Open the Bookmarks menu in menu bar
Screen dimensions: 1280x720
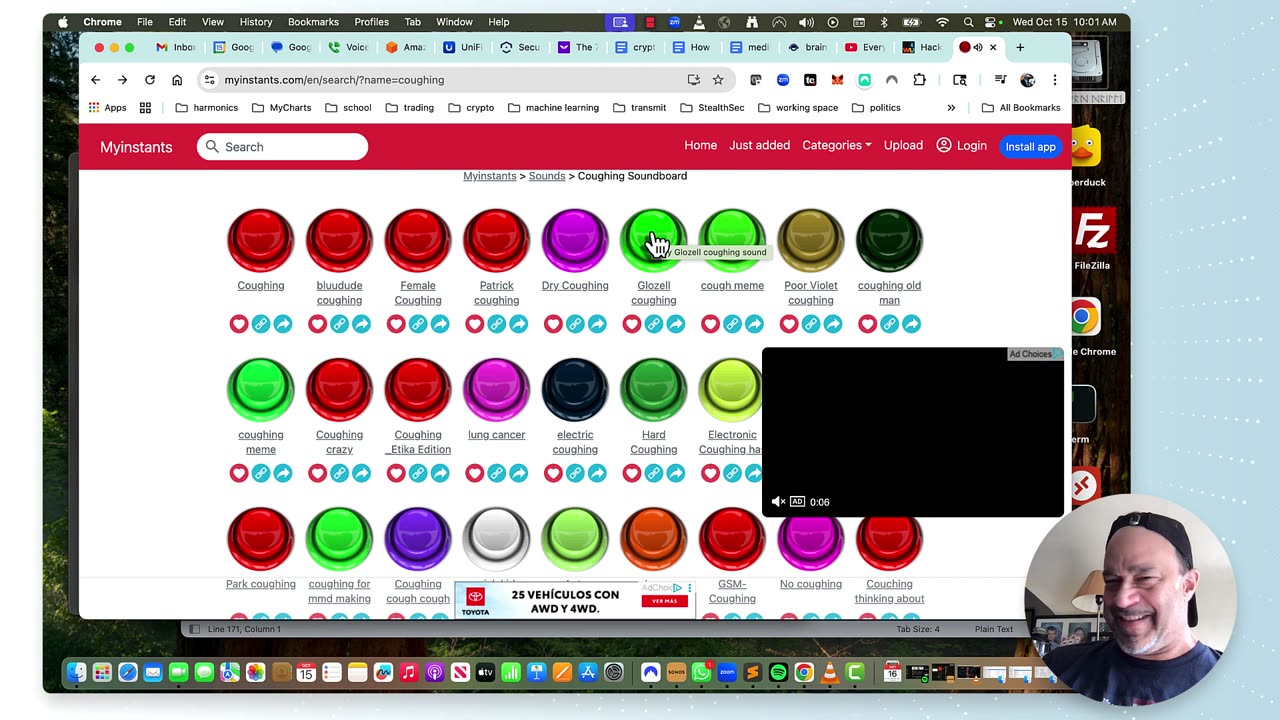313,22
